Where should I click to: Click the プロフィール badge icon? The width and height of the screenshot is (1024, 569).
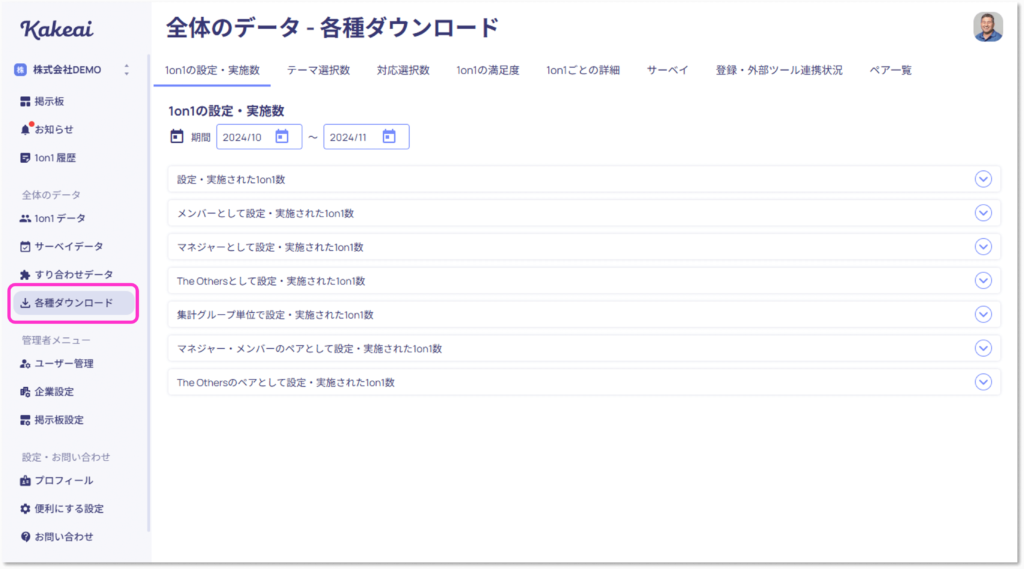pyautogui.click(x=25, y=480)
